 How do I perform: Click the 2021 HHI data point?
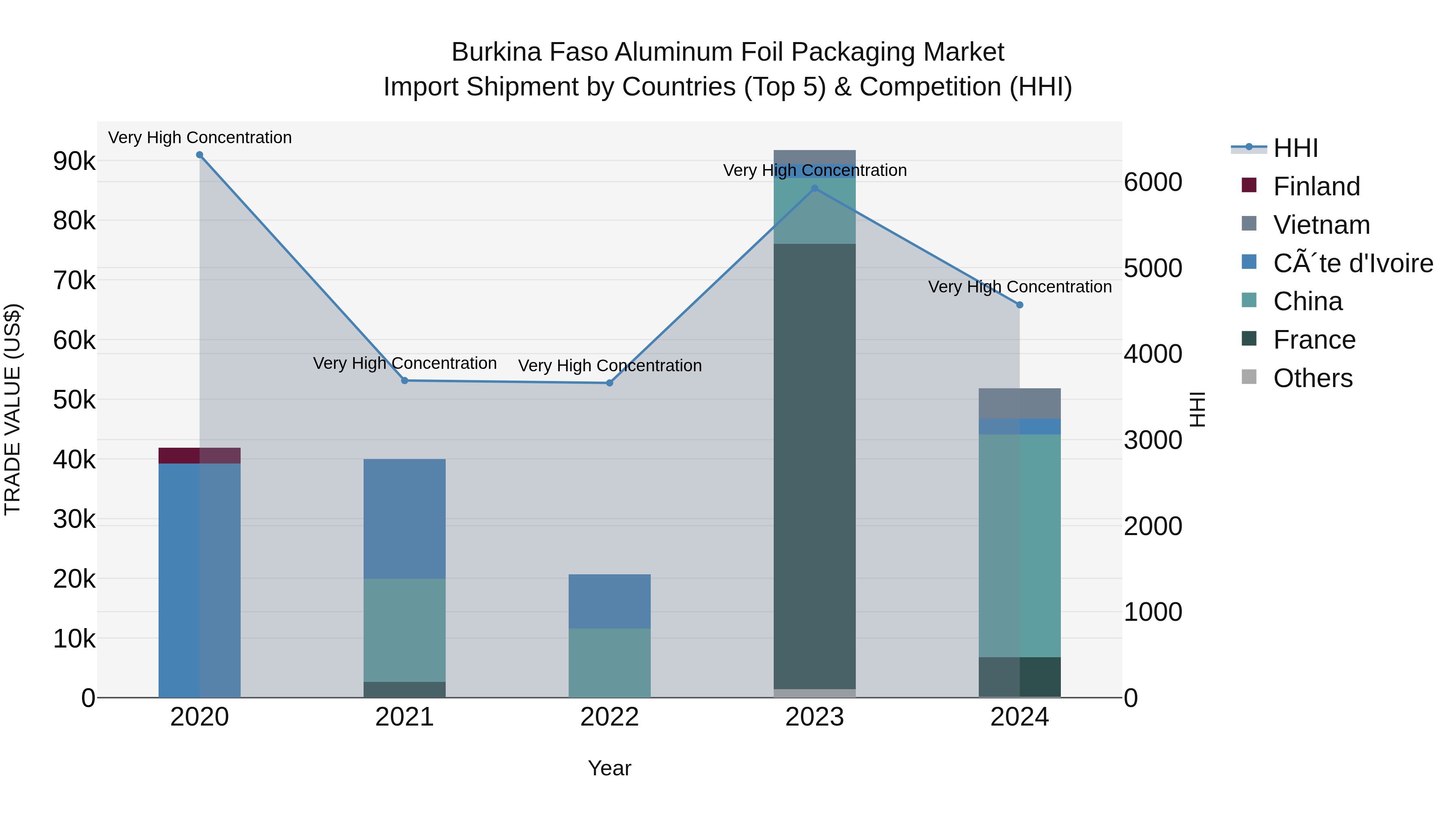tap(405, 381)
